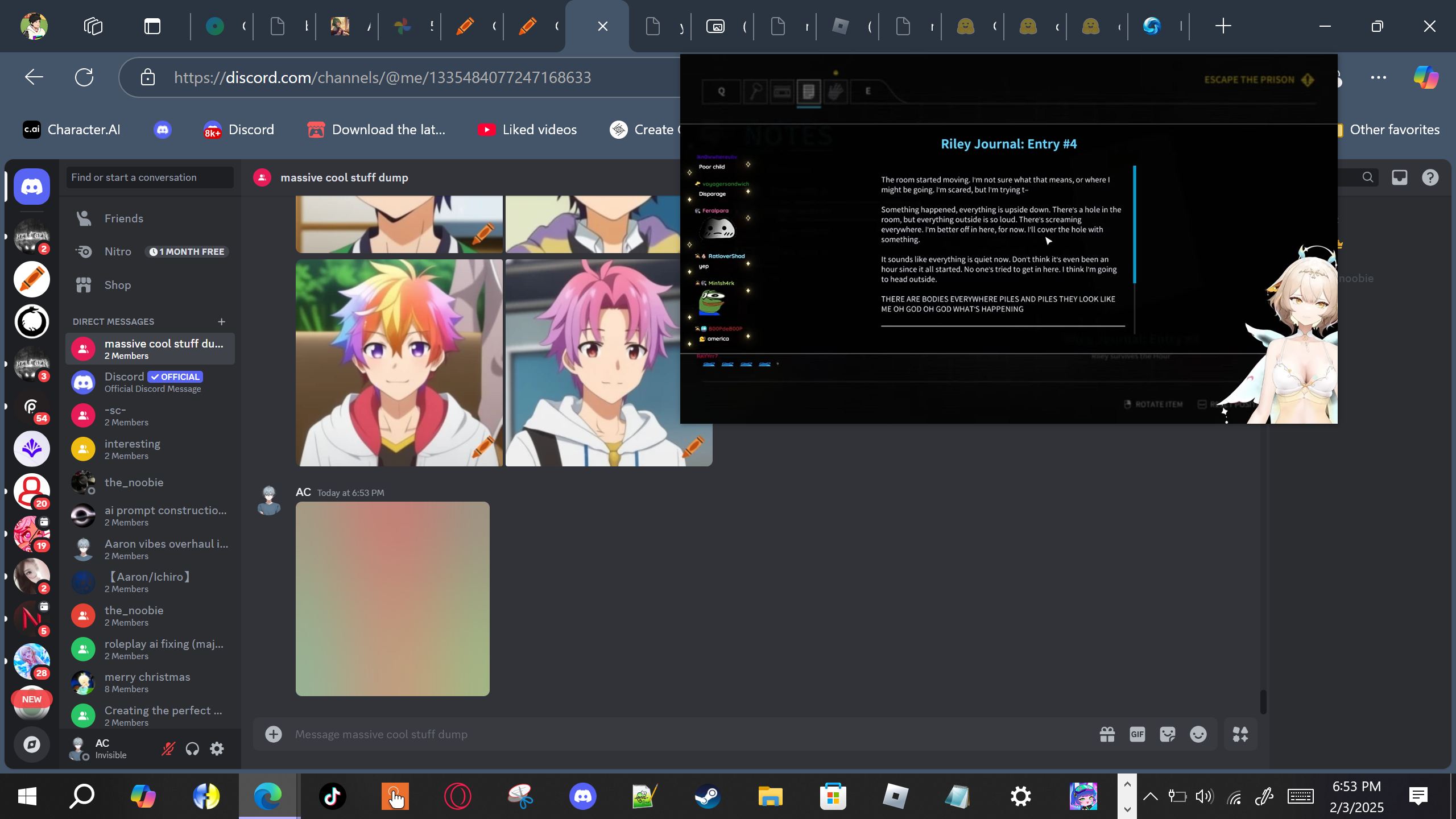Open Official Discord Message conversation
1456x819 pixels.
pyautogui.click(x=150, y=382)
